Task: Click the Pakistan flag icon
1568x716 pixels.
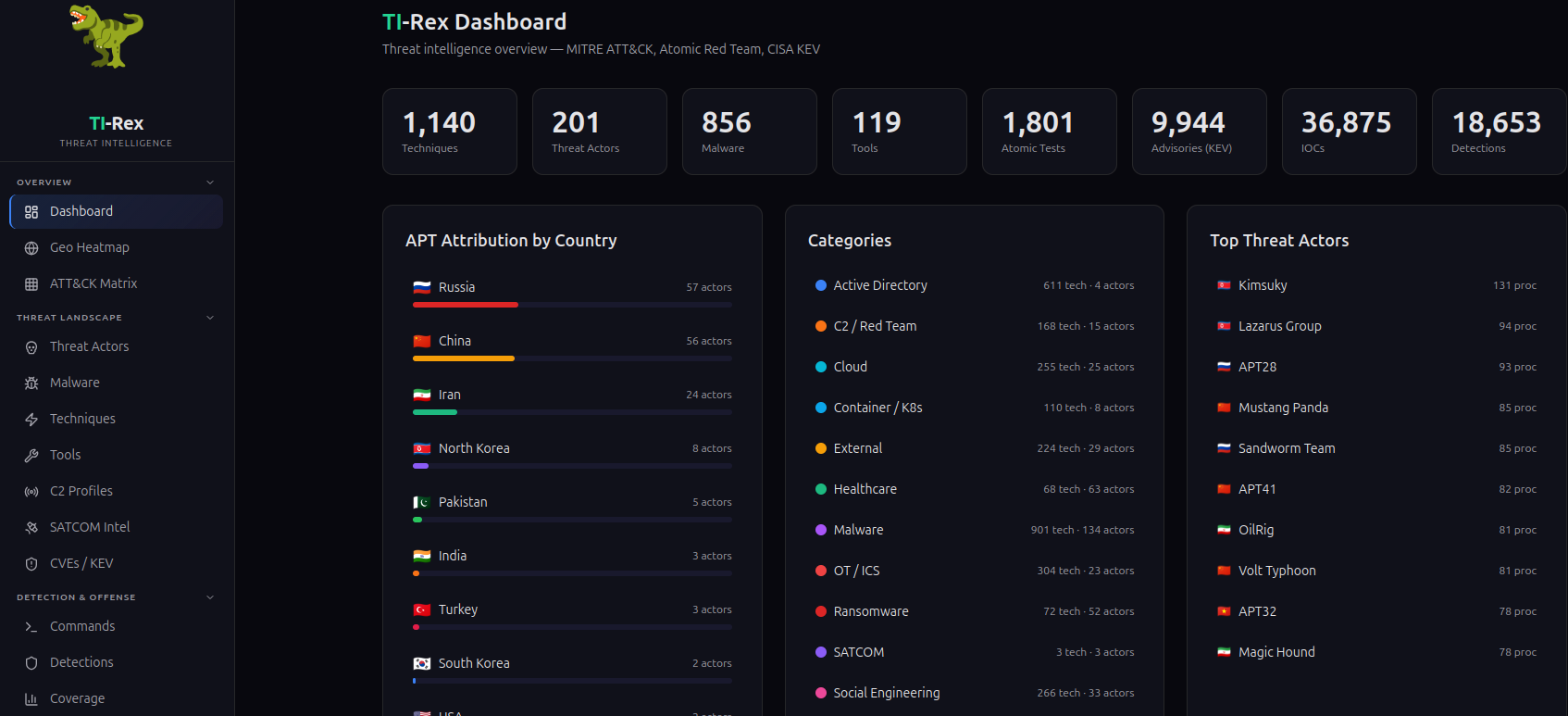Action: coord(422,502)
